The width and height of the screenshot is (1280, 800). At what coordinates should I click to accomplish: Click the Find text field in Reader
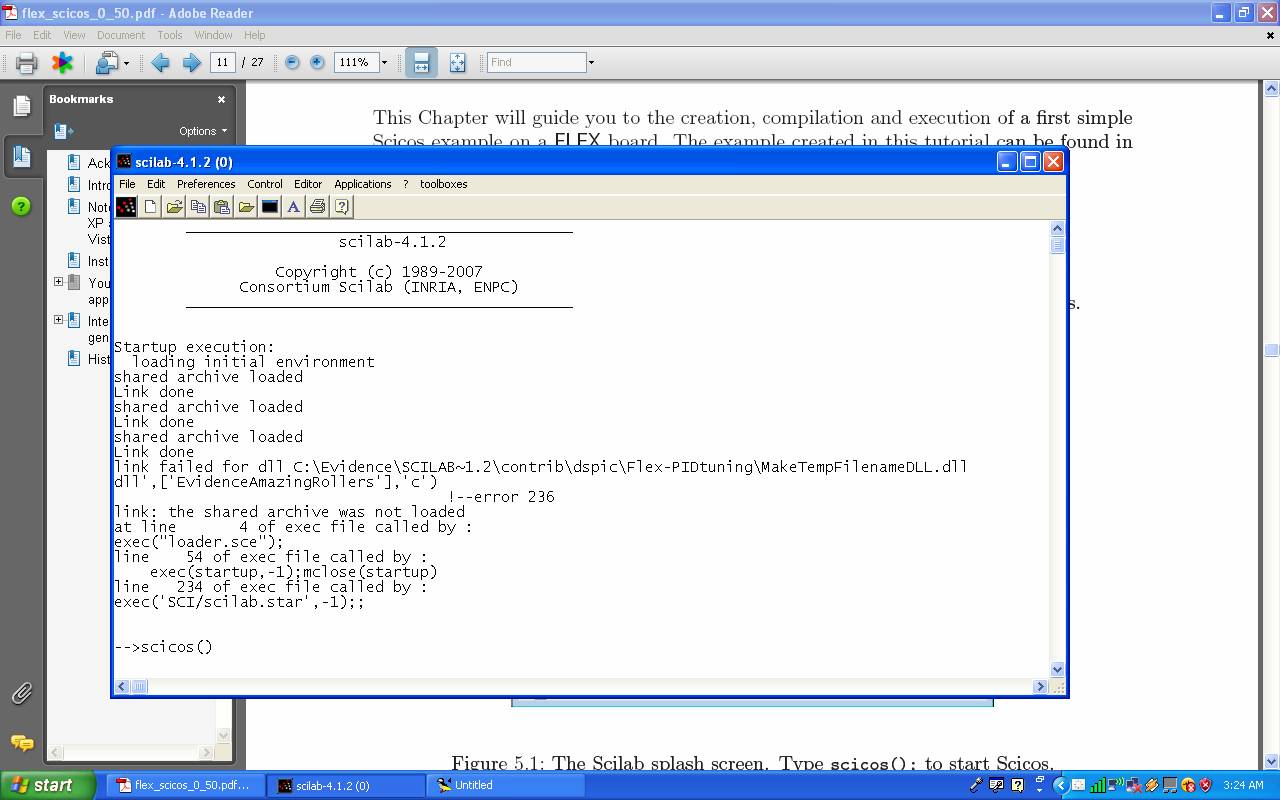(x=536, y=62)
